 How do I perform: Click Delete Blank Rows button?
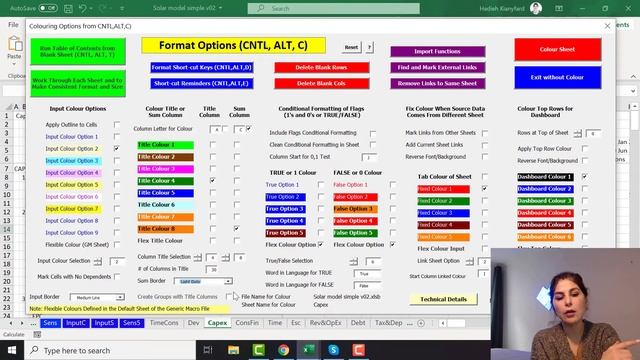tap(322, 67)
